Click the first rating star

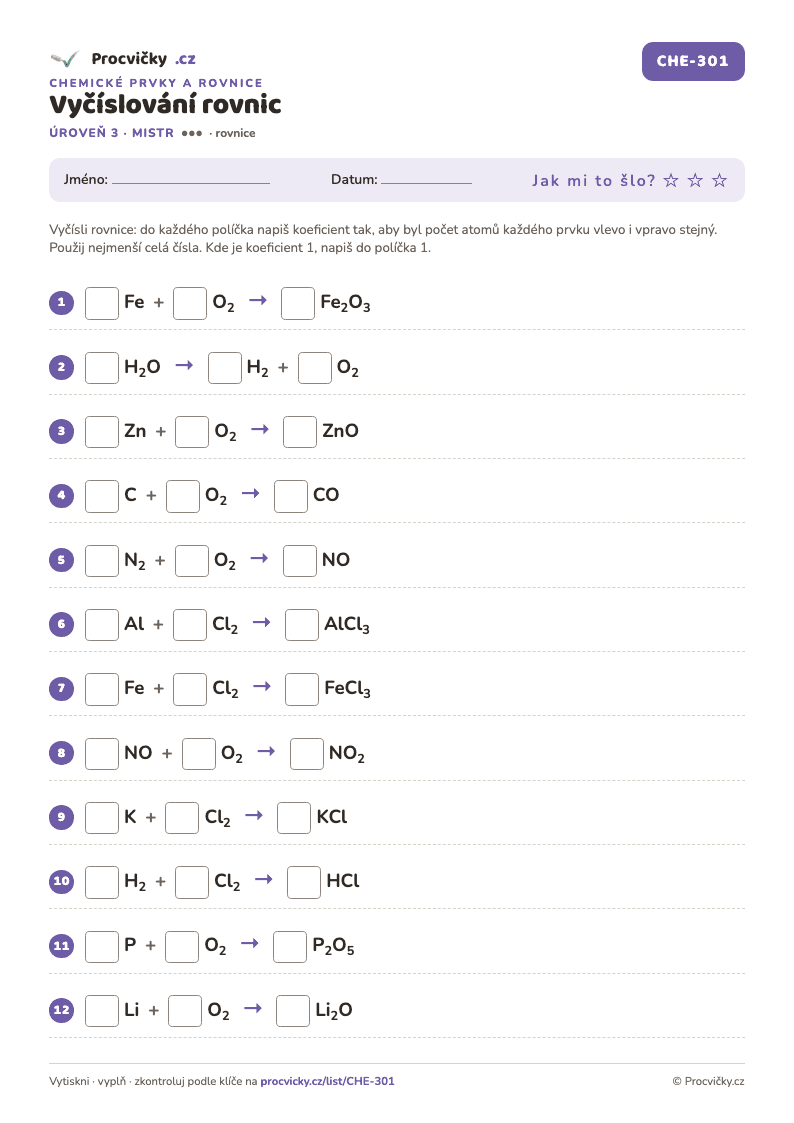coord(671,180)
